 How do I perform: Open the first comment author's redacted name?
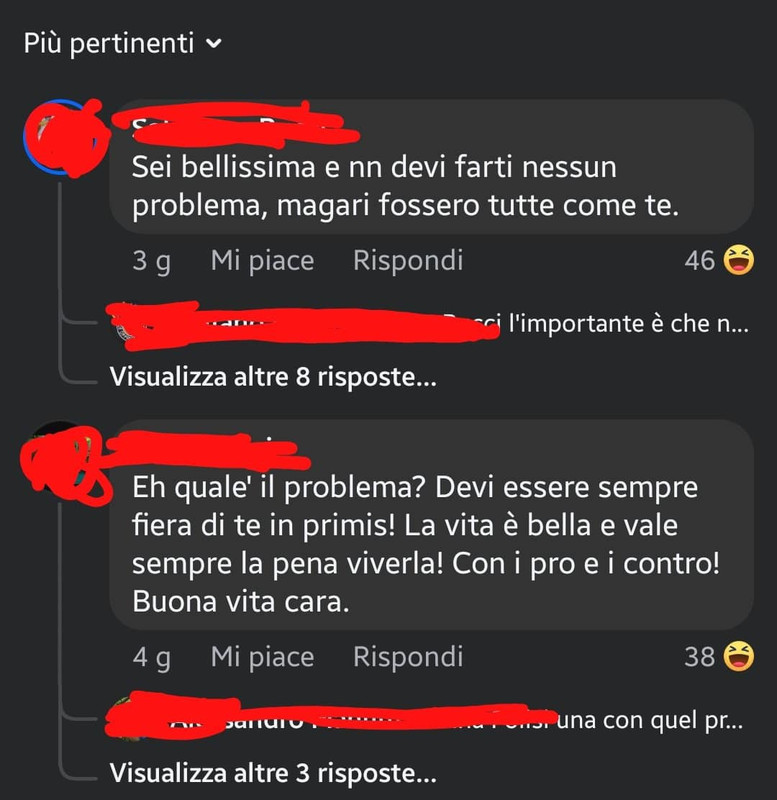point(236,125)
